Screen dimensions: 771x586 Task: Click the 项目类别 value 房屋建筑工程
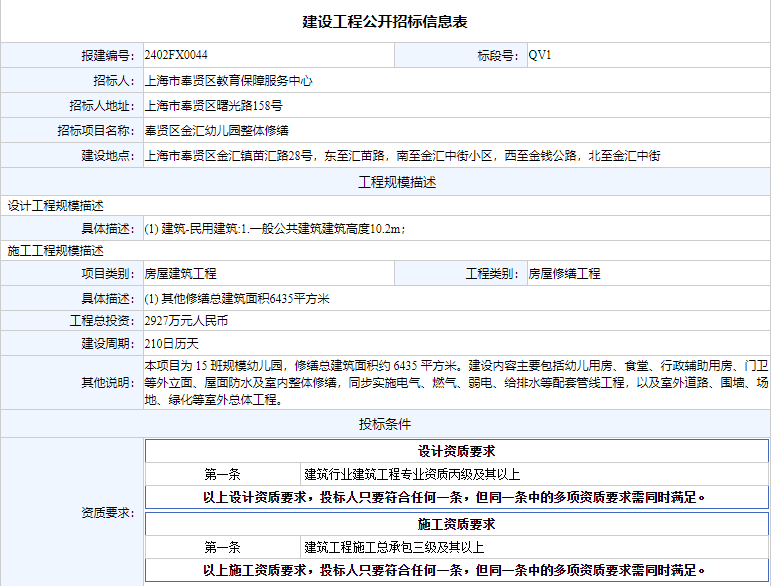pyautogui.click(x=180, y=274)
